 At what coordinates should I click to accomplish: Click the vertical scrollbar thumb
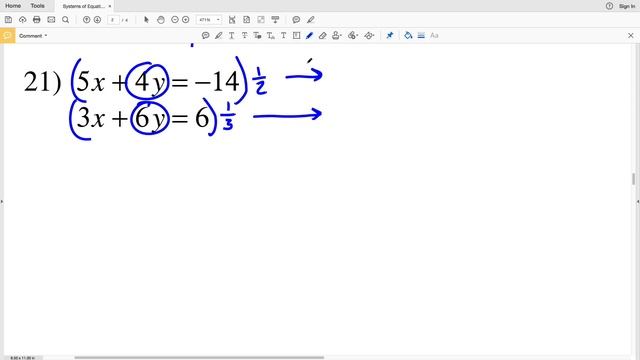633,179
